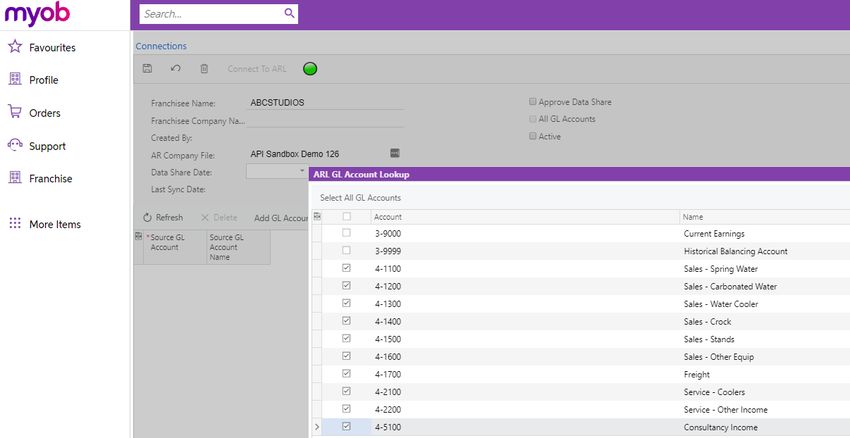The width and height of the screenshot is (850, 438).
Task: Uncheck the 4-1600 Other Equip checkbox
Action: 346,356
